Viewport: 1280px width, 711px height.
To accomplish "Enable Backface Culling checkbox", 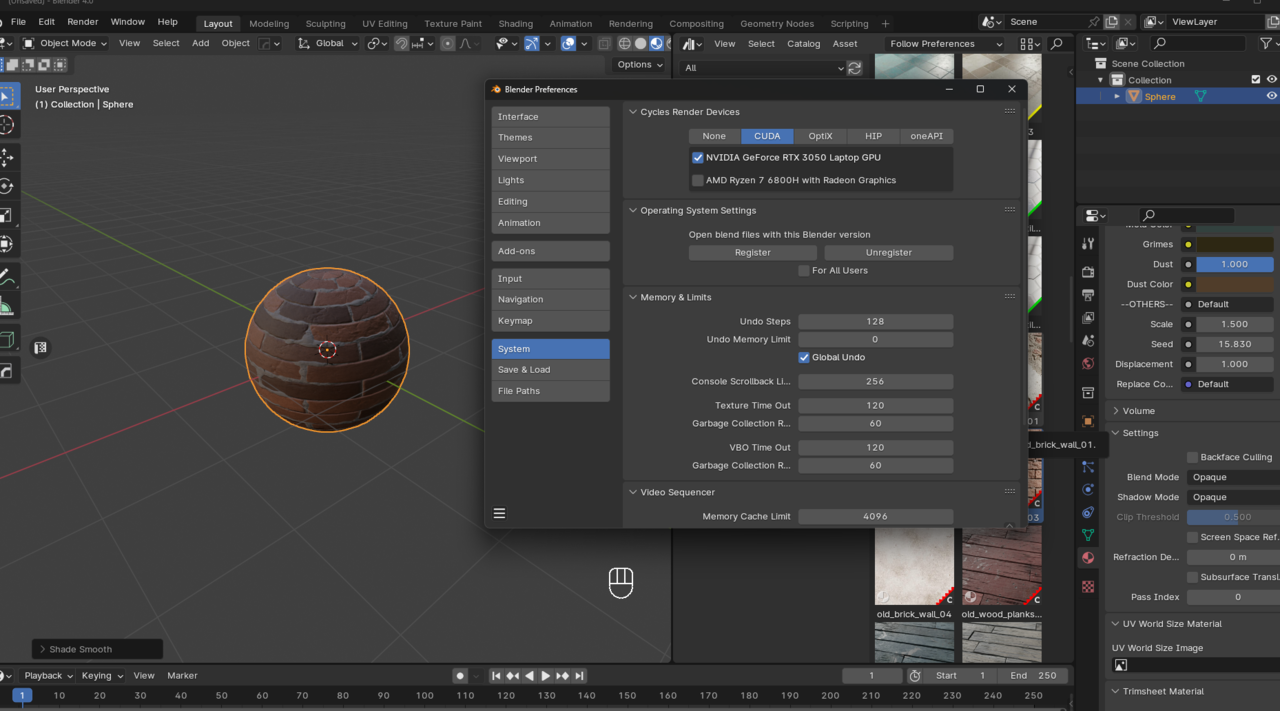I will [x=1192, y=457].
